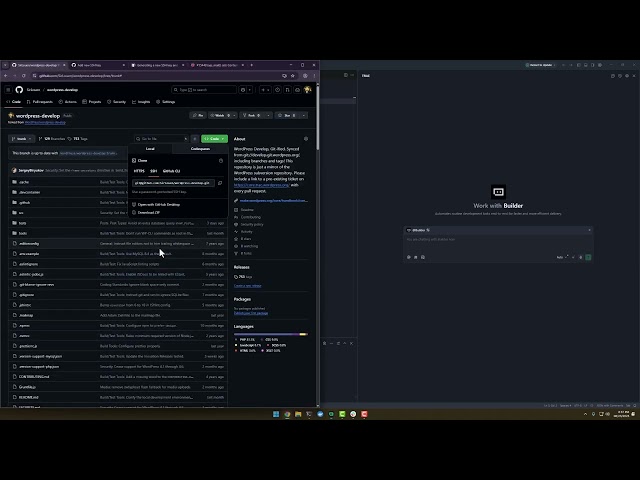640x480 pixels.
Task: Select the GitHub CLI clone option
Action: point(171,171)
